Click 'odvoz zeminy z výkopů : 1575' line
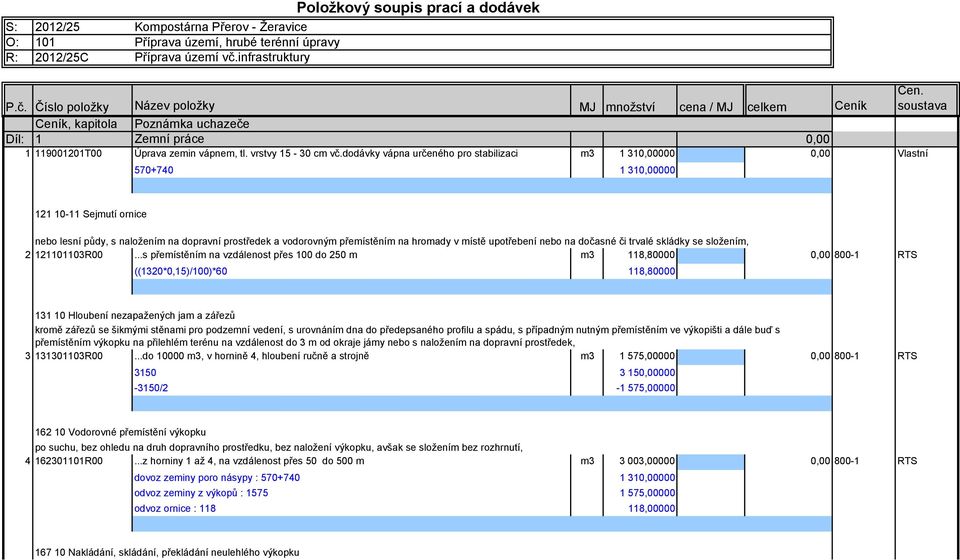 (201, 493)
